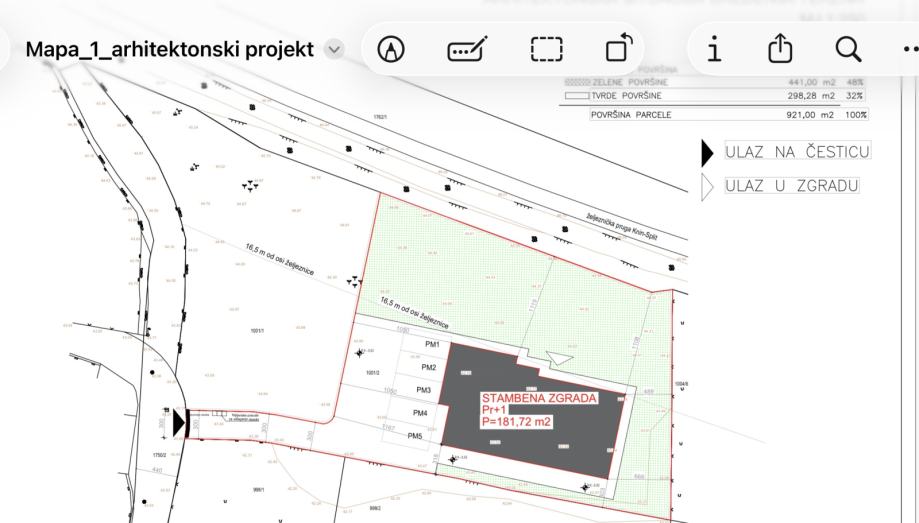Click the ULAZ NA ČESTICU legend text
The width and height of the screenshot is (919, 523).
click(x=797, y=152)
